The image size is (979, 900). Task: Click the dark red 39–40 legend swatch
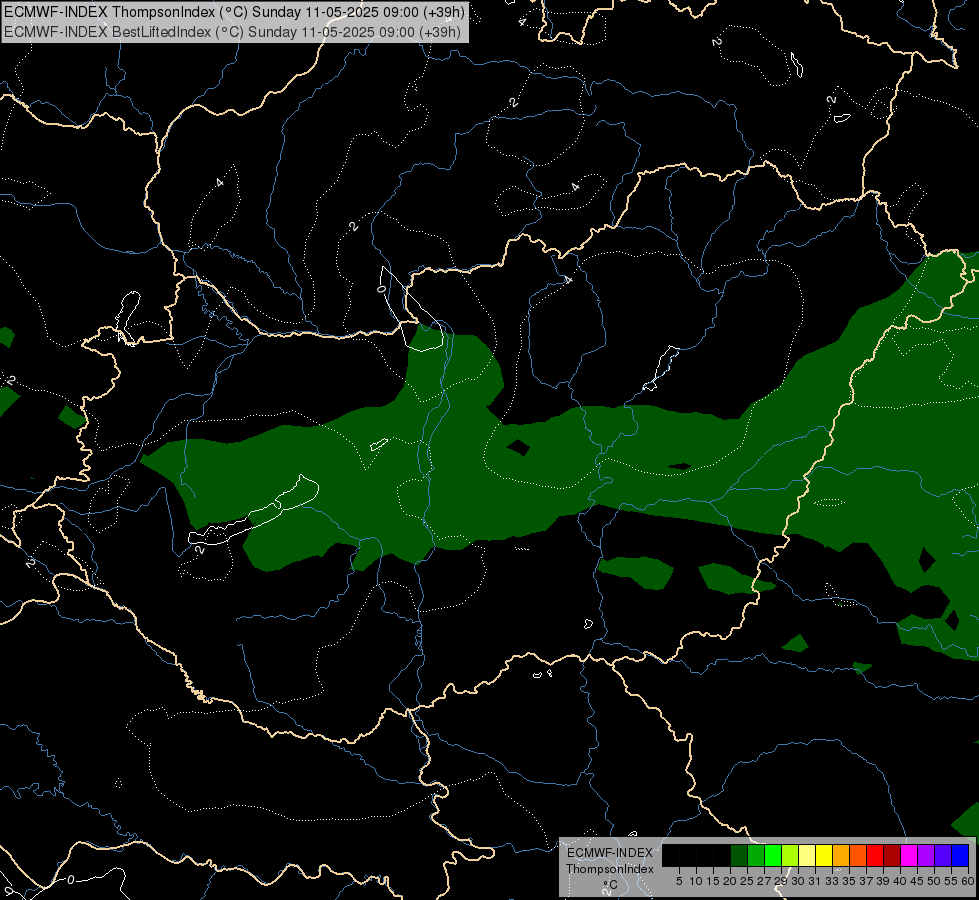tap(892, 855)
